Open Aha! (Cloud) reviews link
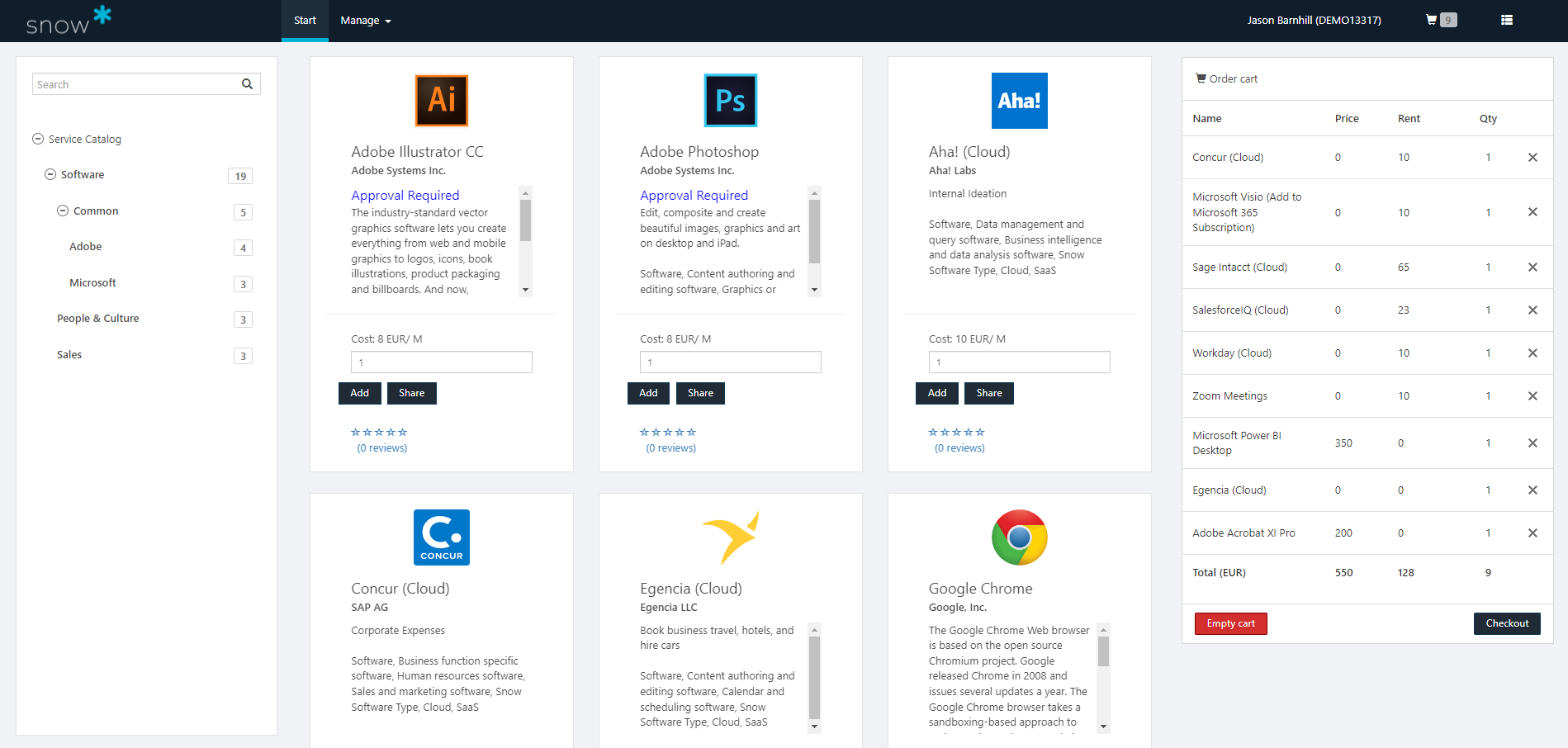 point(959,448)
